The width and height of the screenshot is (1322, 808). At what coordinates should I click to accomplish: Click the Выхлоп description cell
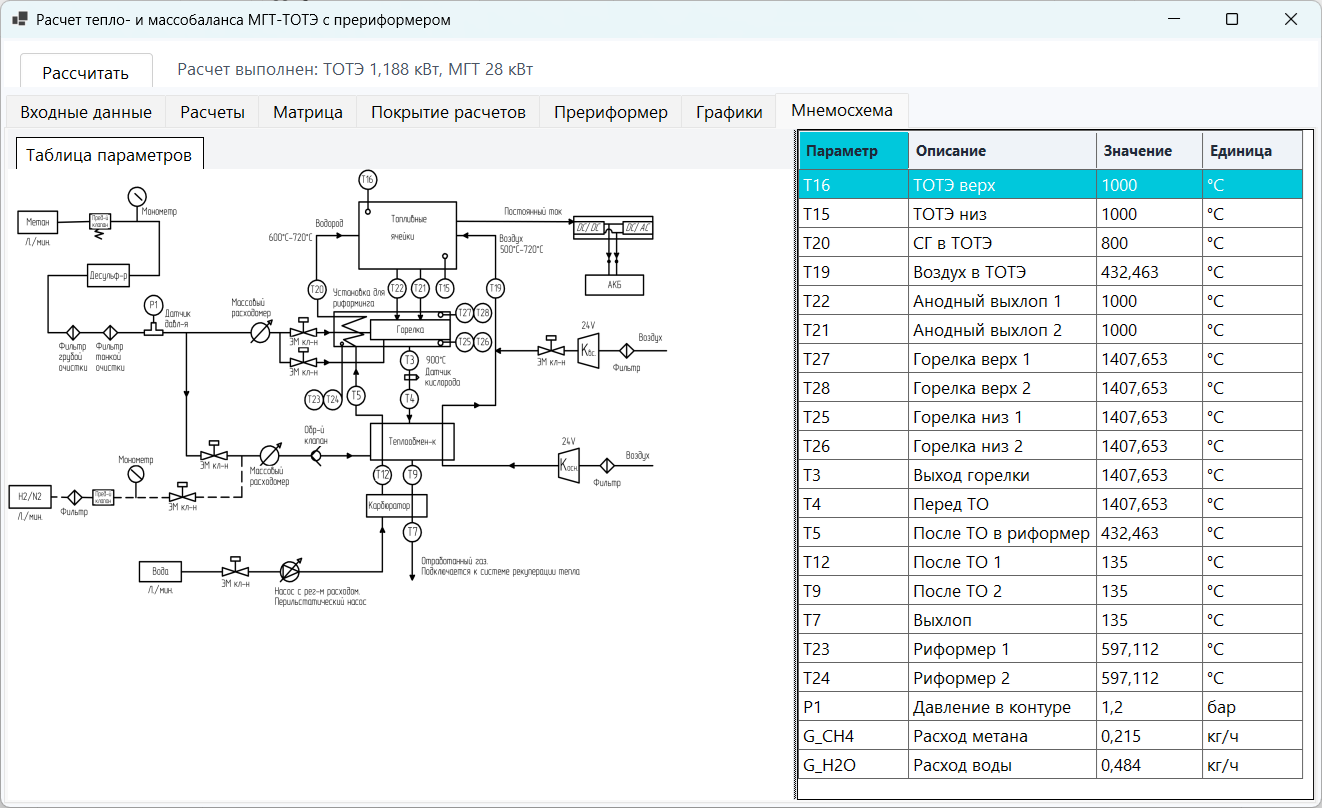[1002, 620]
